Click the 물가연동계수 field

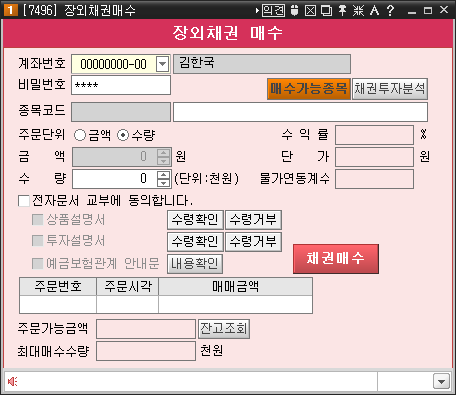[374, 179]
